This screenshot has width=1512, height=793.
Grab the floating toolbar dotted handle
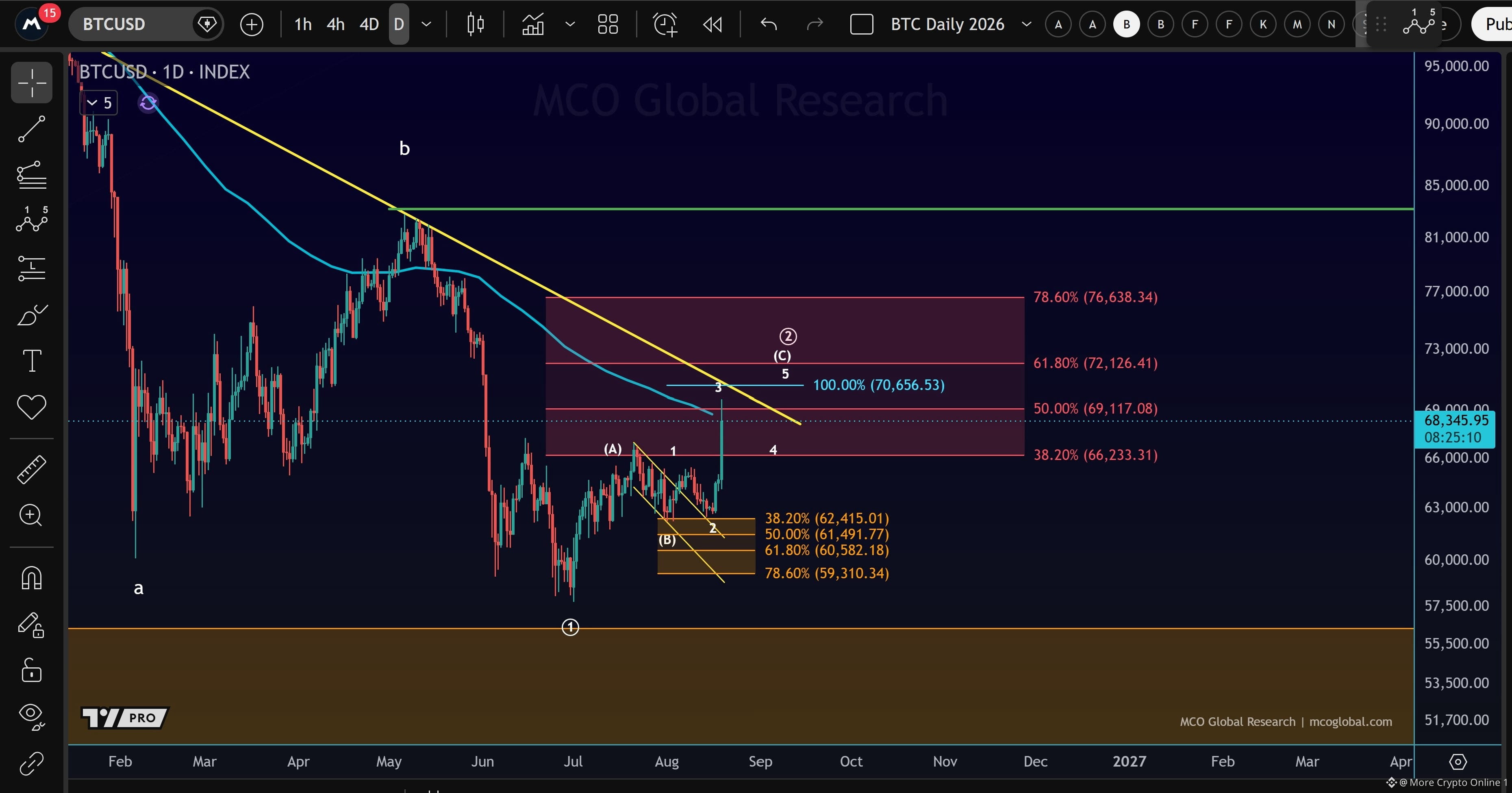(1381, 24)
